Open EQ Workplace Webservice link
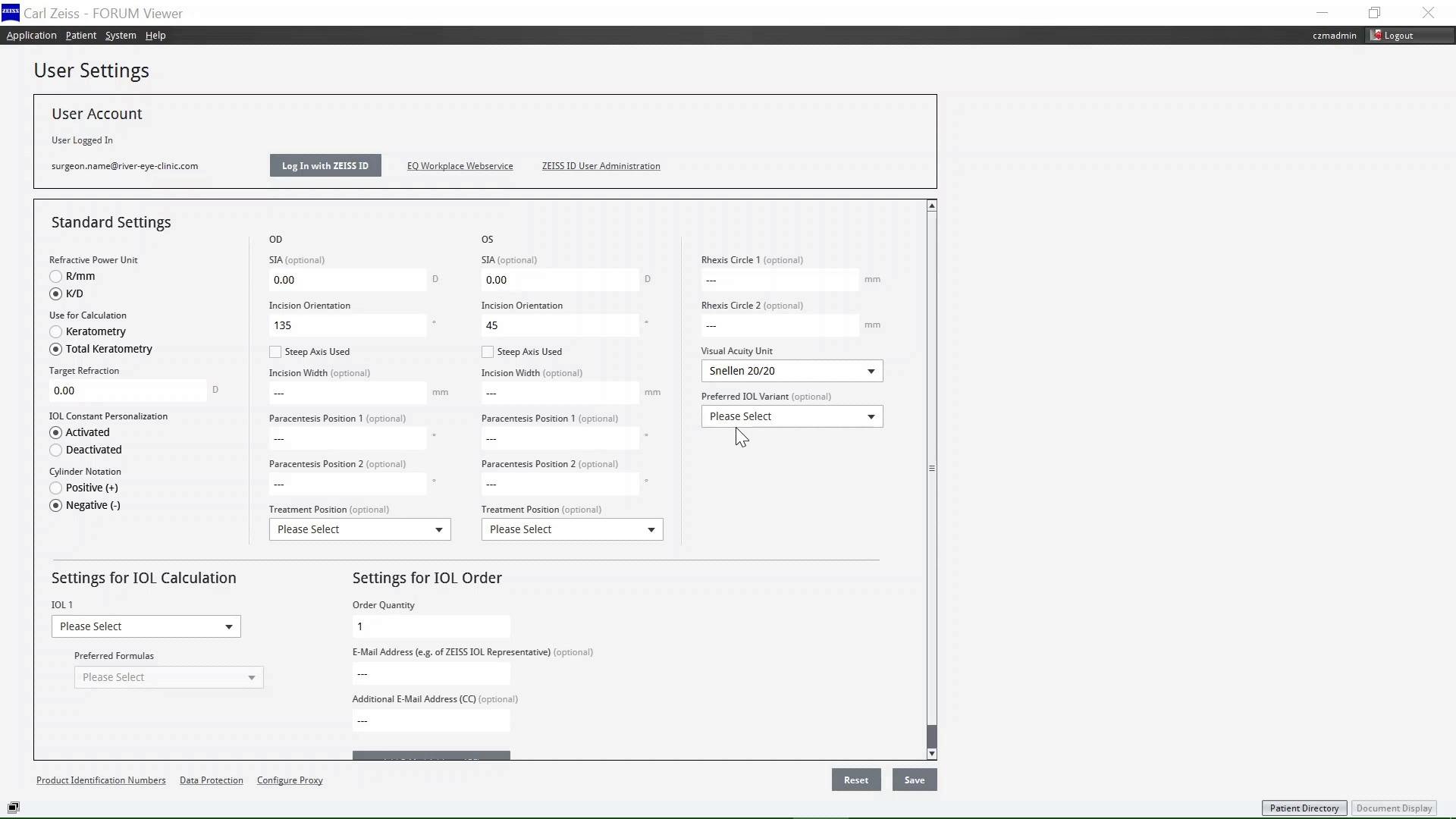Image resolution: width=1456 pixels, height=819 pixels. click(460, 166)
